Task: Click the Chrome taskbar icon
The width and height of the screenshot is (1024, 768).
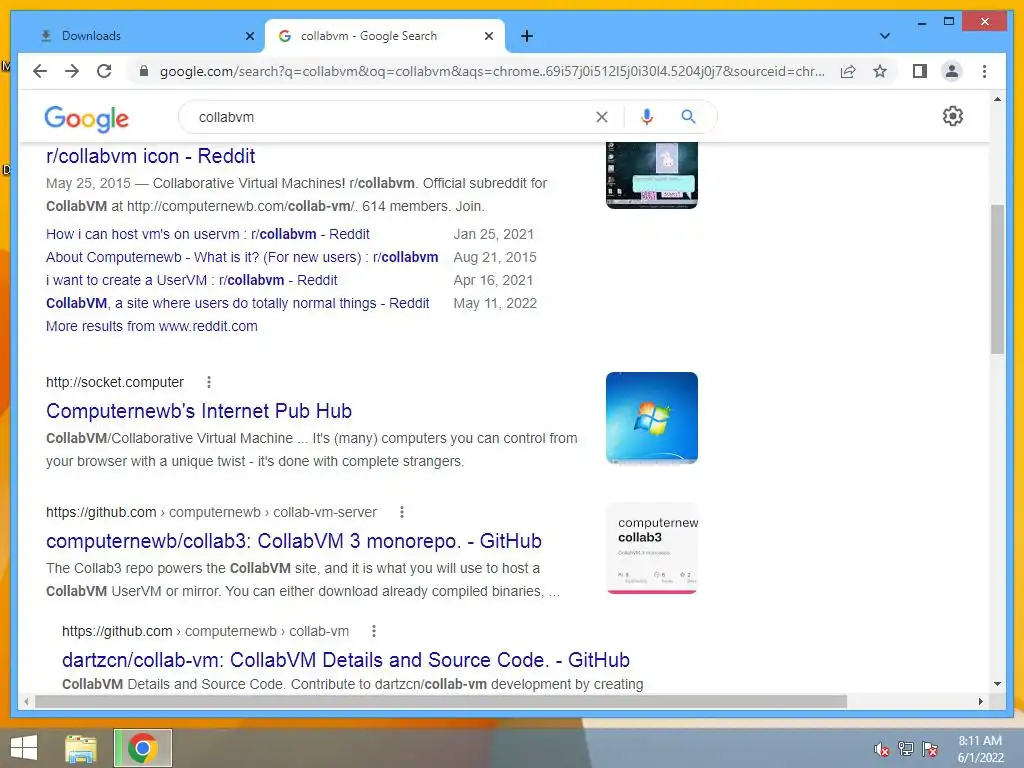Action: point(142,748)
